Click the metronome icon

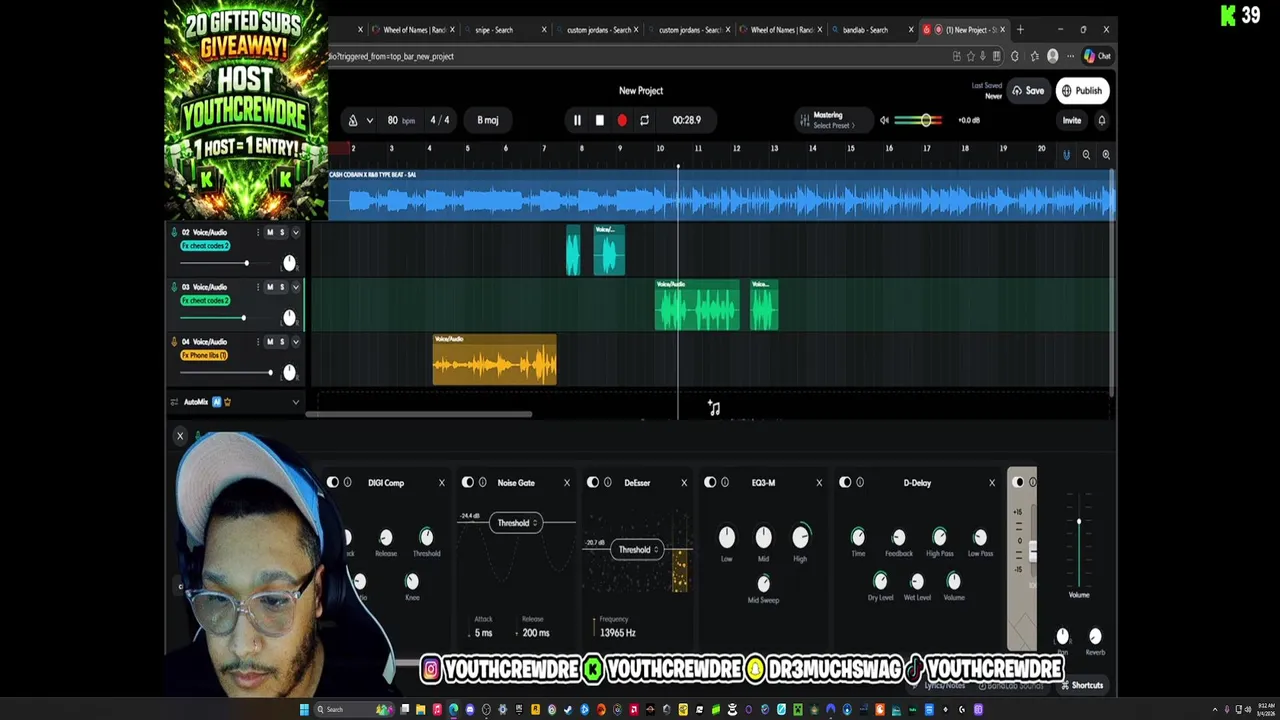352,120
